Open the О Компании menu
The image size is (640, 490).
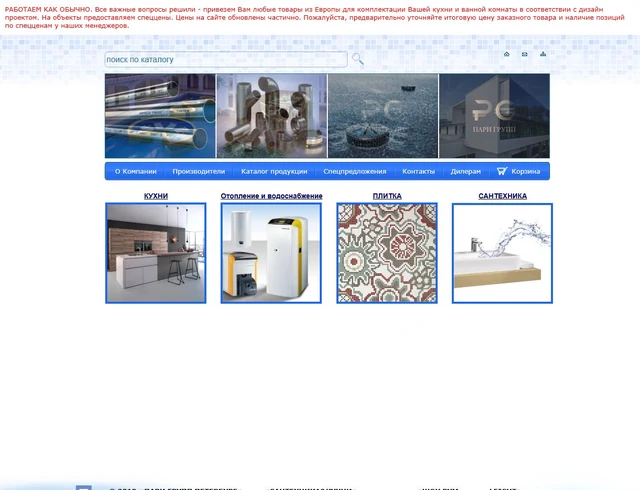pyautogui.click(x=136, y=172)
